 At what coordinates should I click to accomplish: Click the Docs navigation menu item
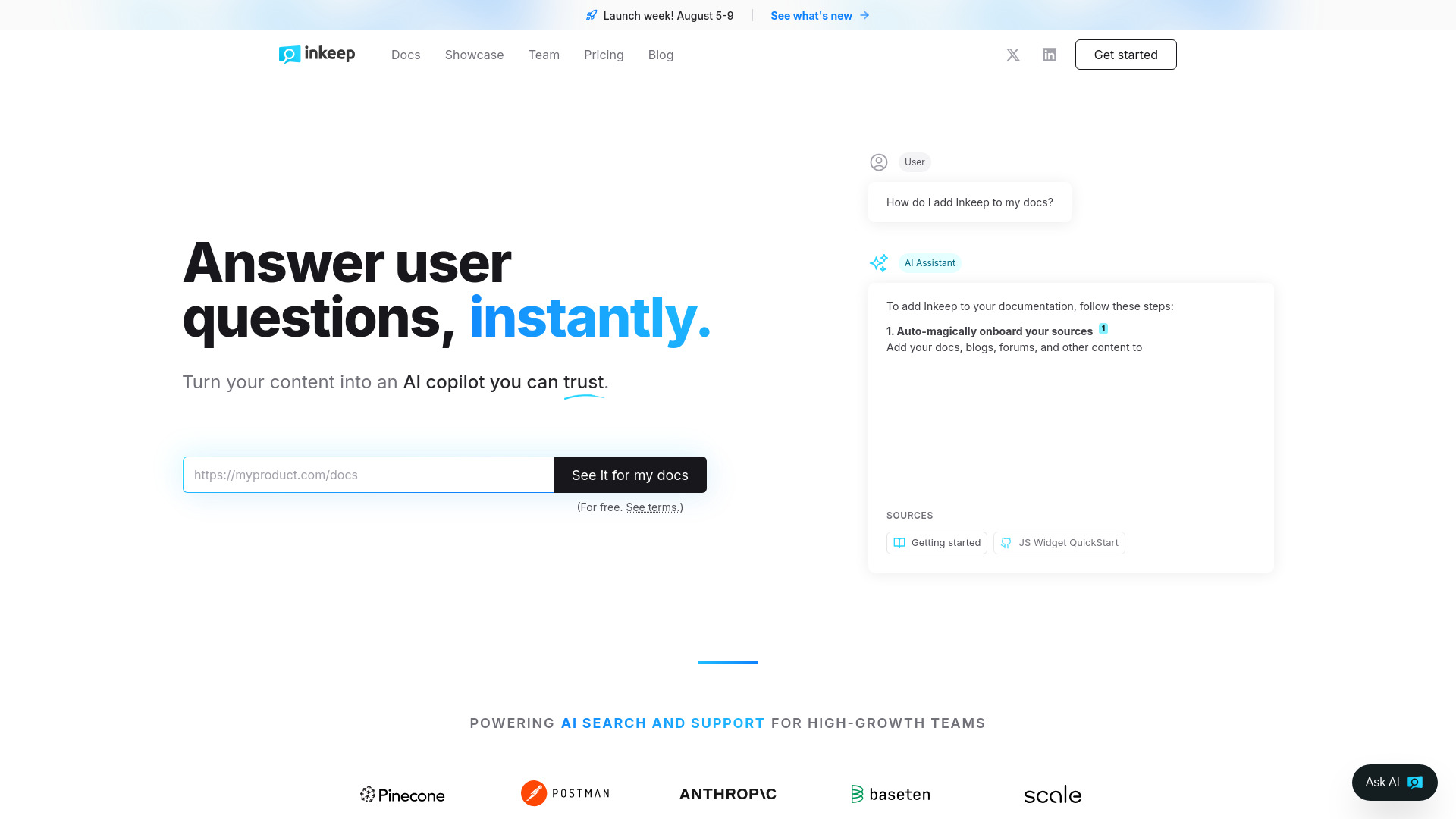click(405, 55)
